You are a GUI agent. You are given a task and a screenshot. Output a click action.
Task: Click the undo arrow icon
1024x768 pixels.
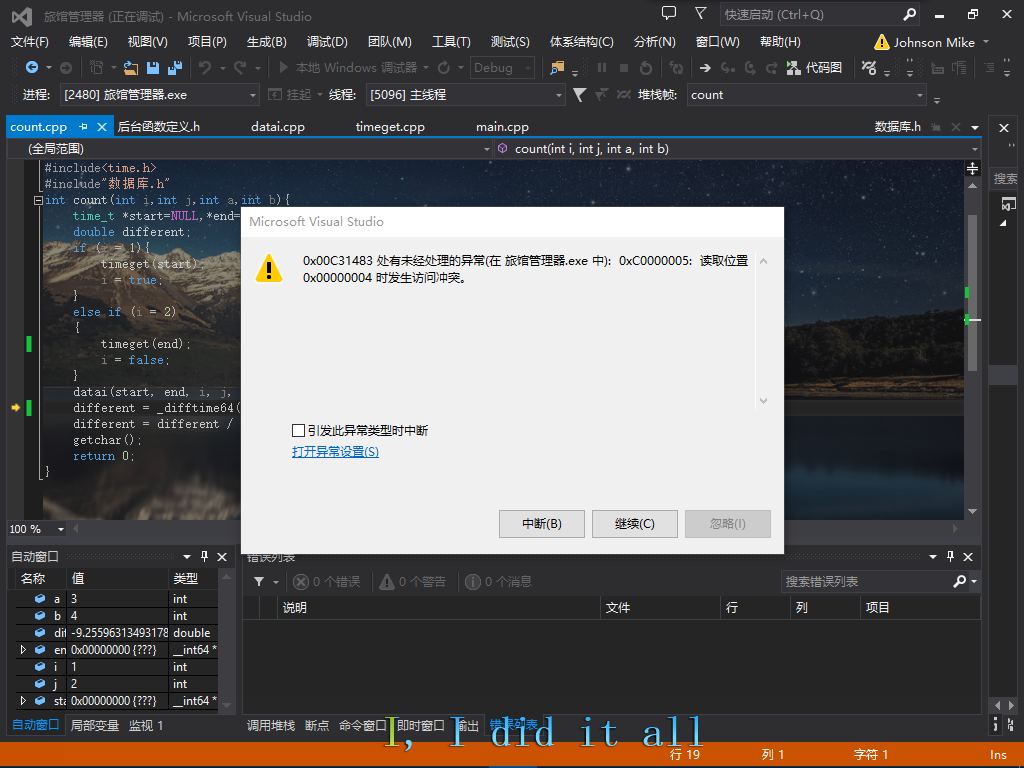[x=205, y=67]
